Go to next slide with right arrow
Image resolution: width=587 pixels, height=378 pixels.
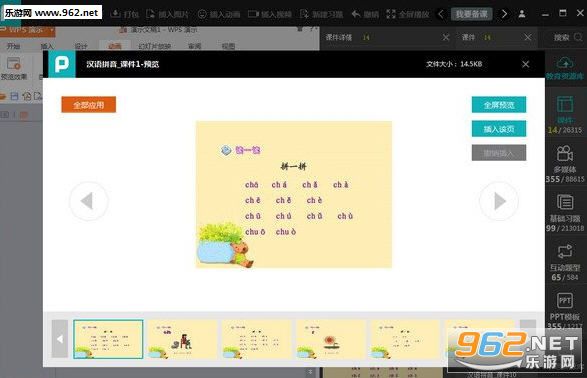pos(499,201)
